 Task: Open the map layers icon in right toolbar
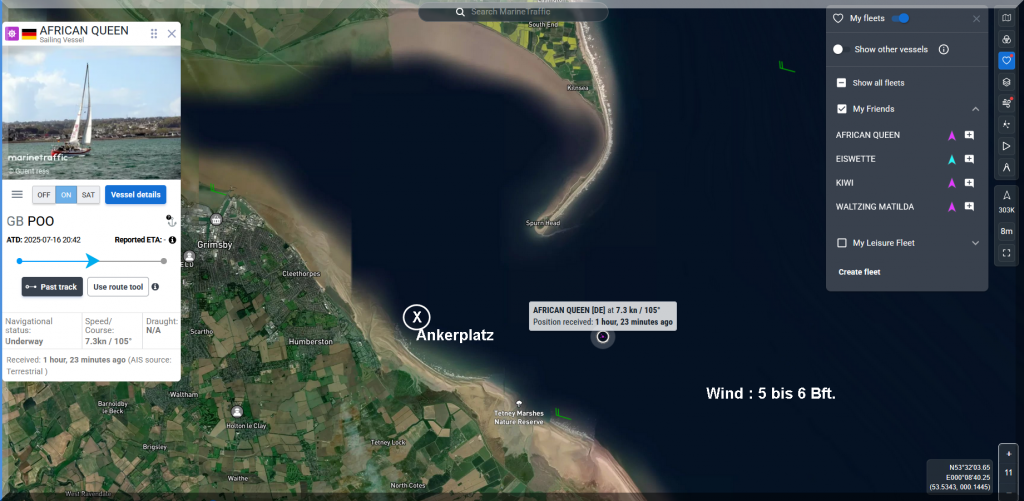[x=1006, y=82]
